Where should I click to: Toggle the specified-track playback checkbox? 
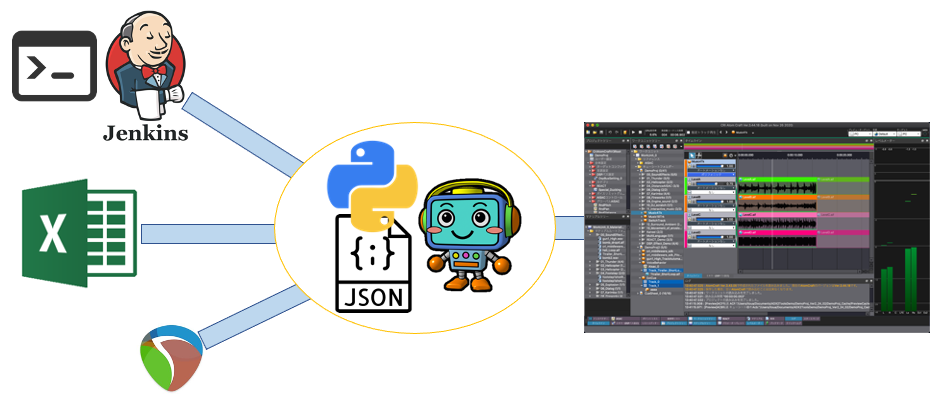click(x=688, y=132)
